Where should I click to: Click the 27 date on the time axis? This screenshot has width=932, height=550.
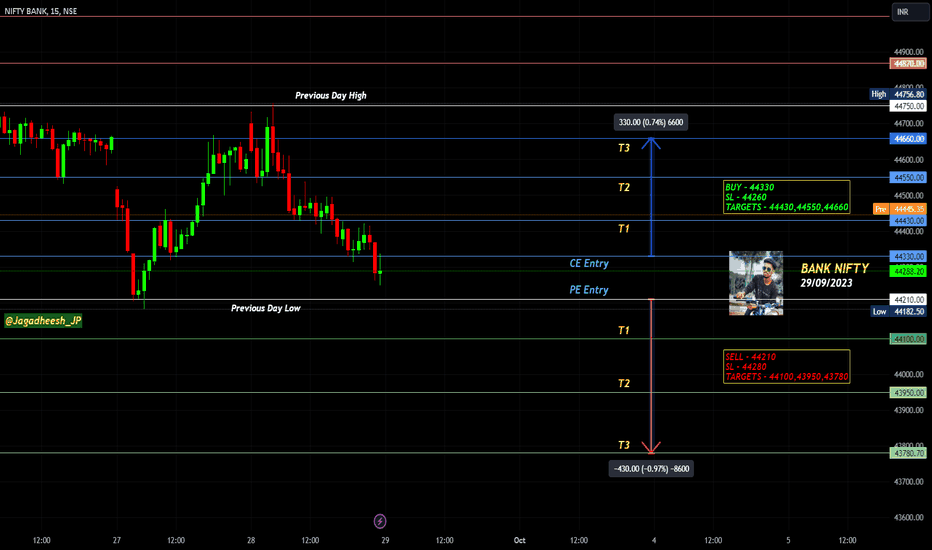point(116,540)
